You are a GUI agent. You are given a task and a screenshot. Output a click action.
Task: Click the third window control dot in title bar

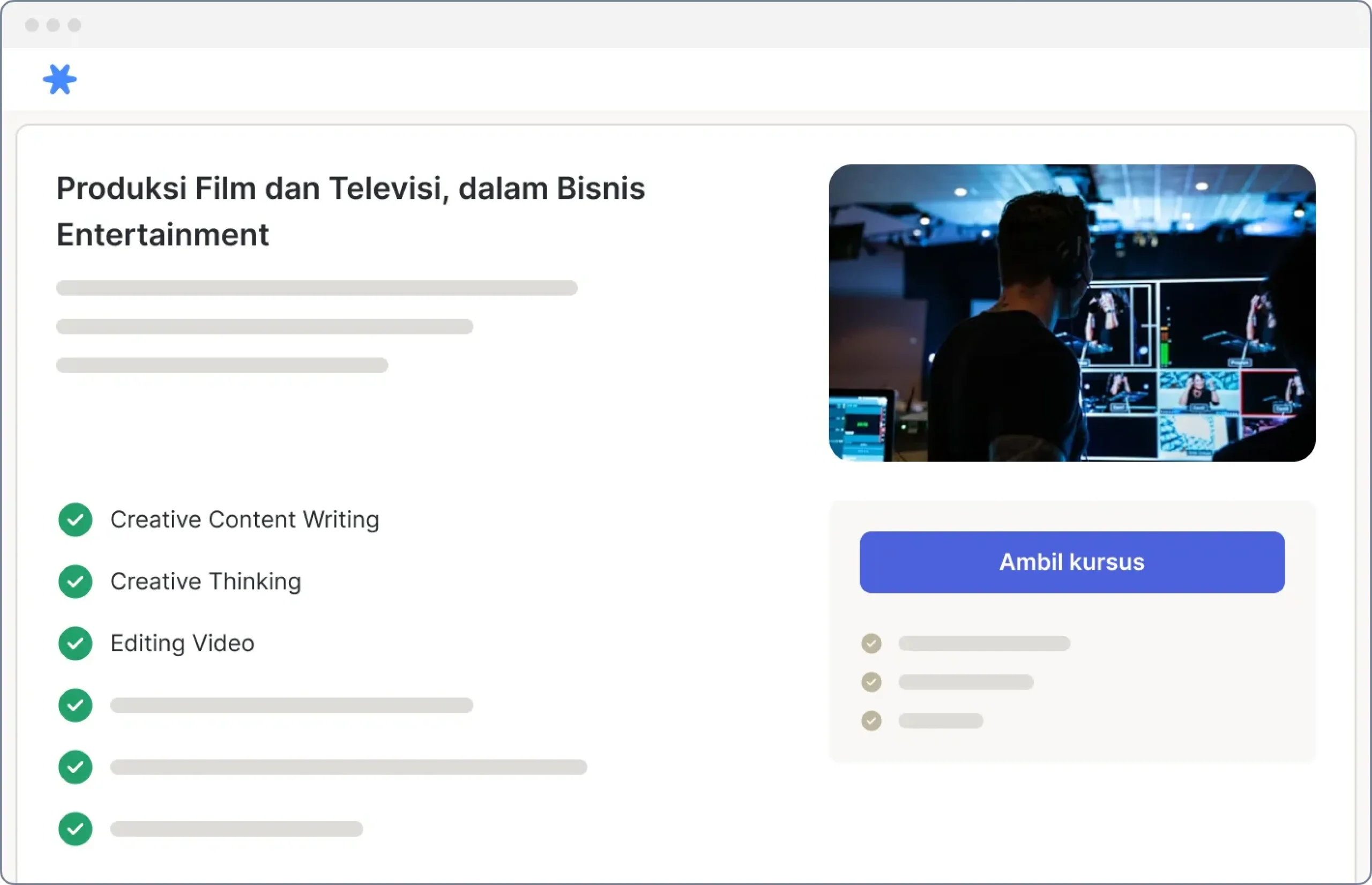coord(74,25)
